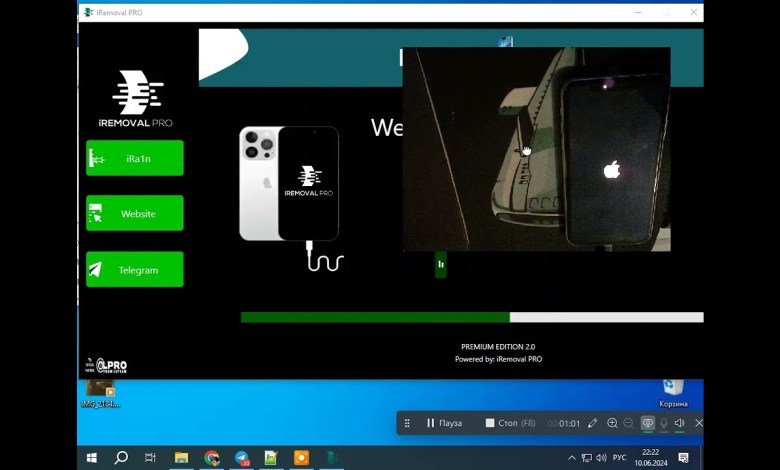This screenshot has height=470, width=780.
Task: Click the iRa1n button in sidebar
Action: (135, 158)
